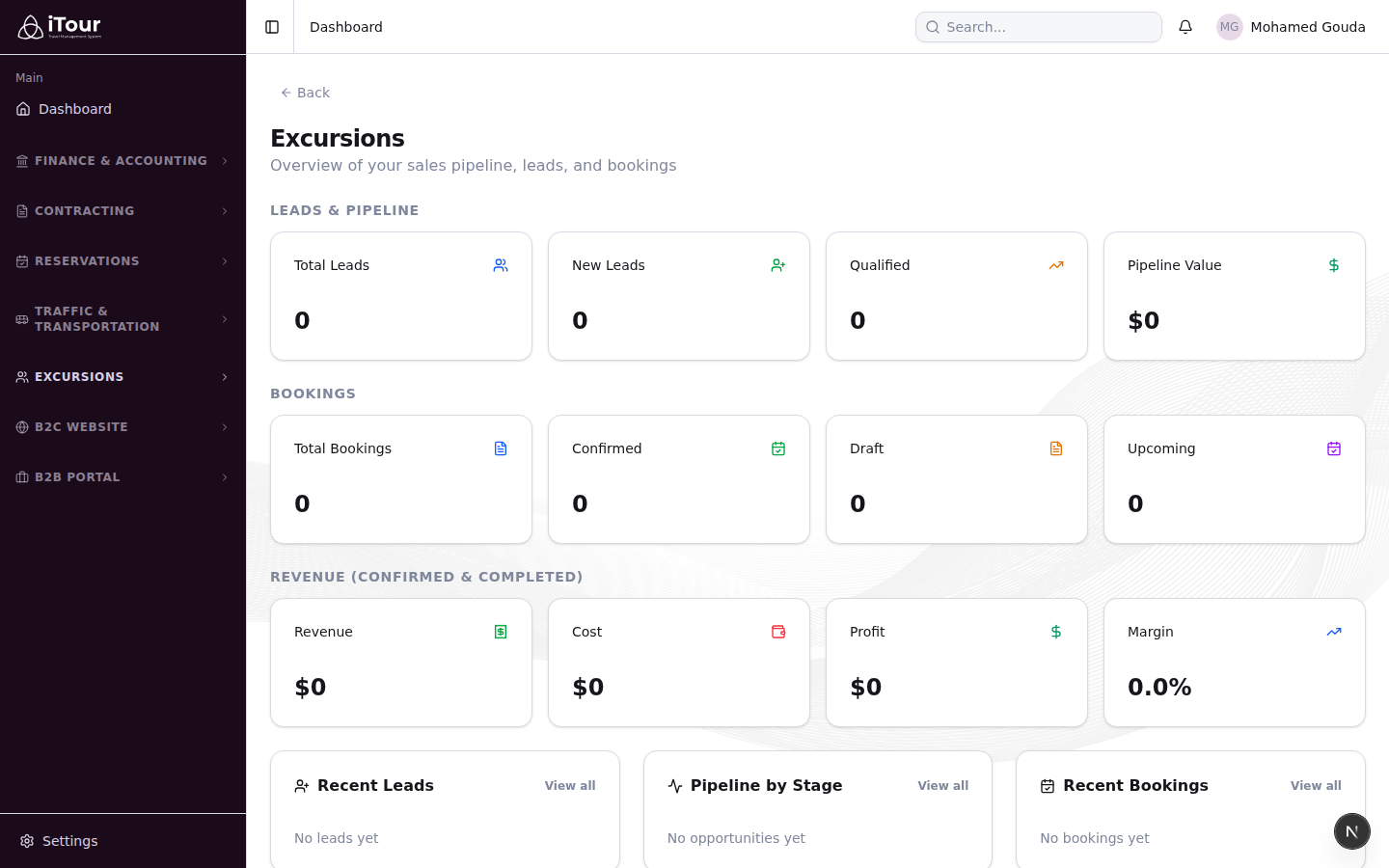
Task: Click the Mohamed Gouda user name
Action: tap(1308, 27)
